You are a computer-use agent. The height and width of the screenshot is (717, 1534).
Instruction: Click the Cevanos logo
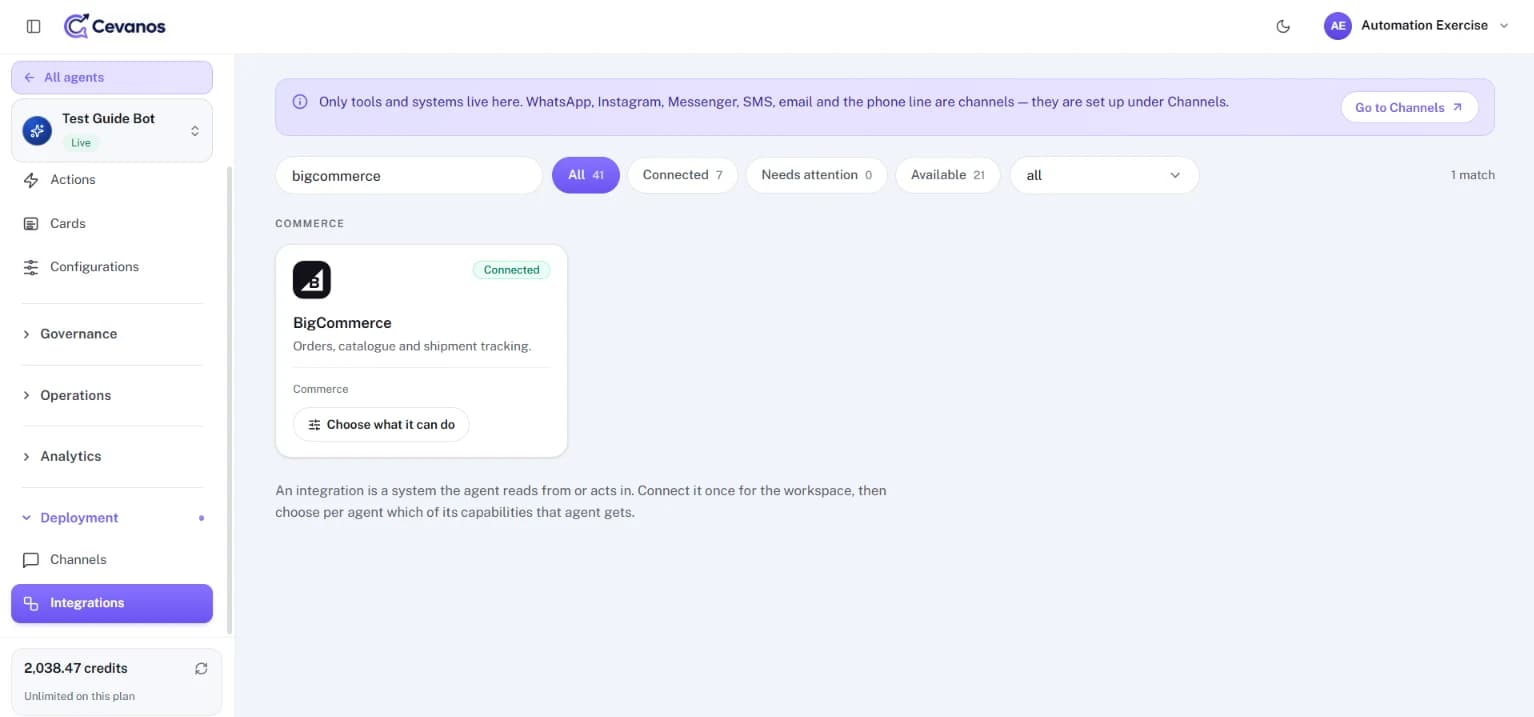pyautogui.click(x=114, y=26)
